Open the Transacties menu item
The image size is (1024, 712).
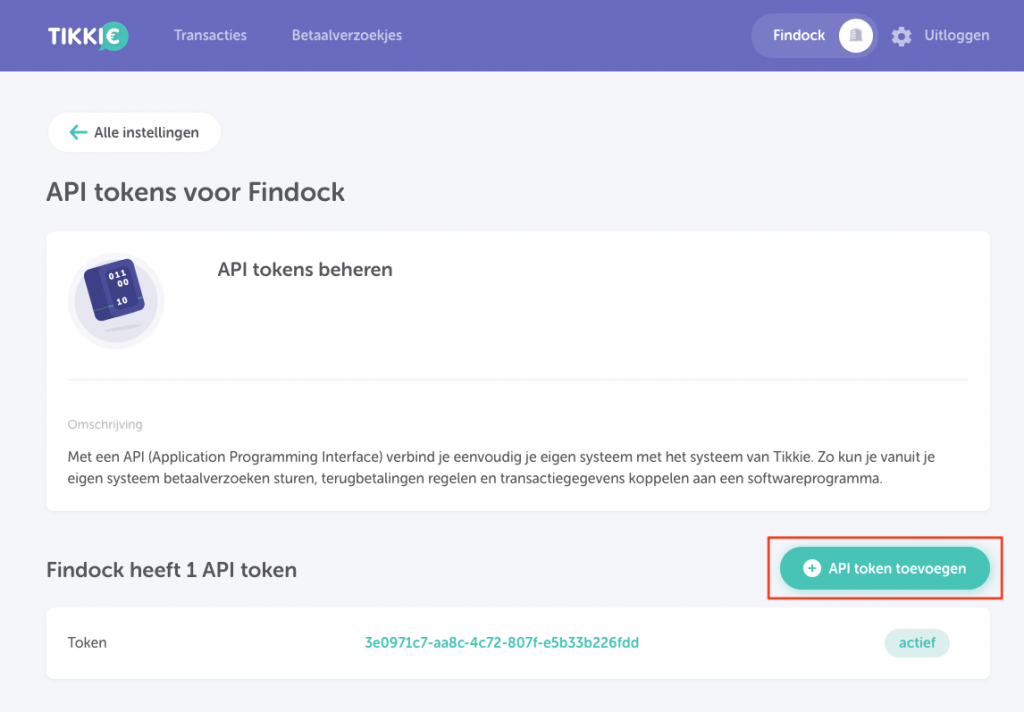210,35
